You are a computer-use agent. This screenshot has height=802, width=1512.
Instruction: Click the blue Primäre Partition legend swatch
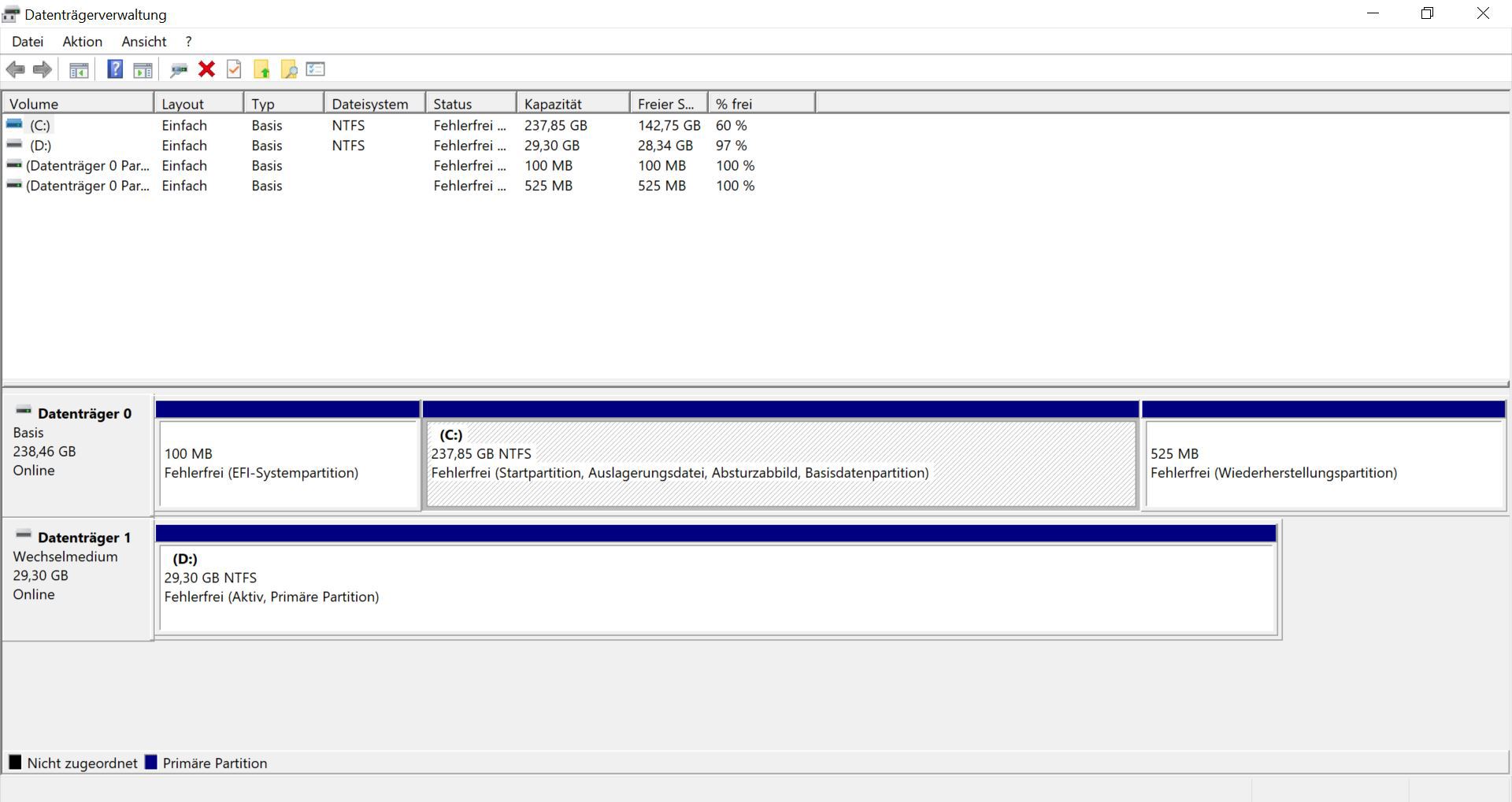151,763
